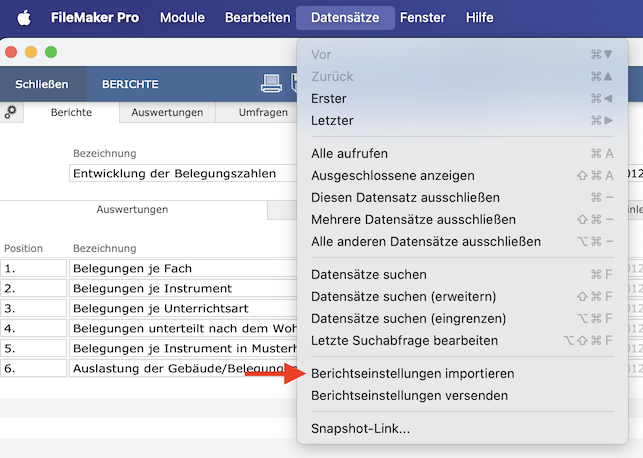The width and height of the screenshot is (643, 458).
Task: Choose Diesen Datensatz ausschließen
Action: pyautogui.click(x=462, y=198)
